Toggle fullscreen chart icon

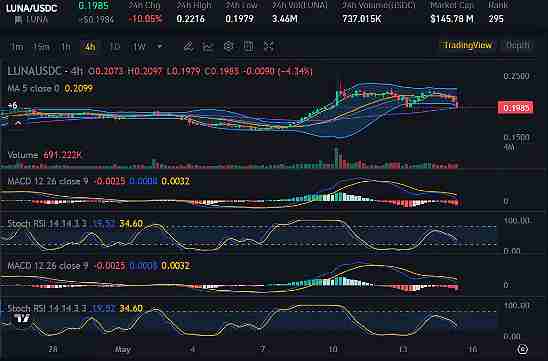(x=269, y=46)
